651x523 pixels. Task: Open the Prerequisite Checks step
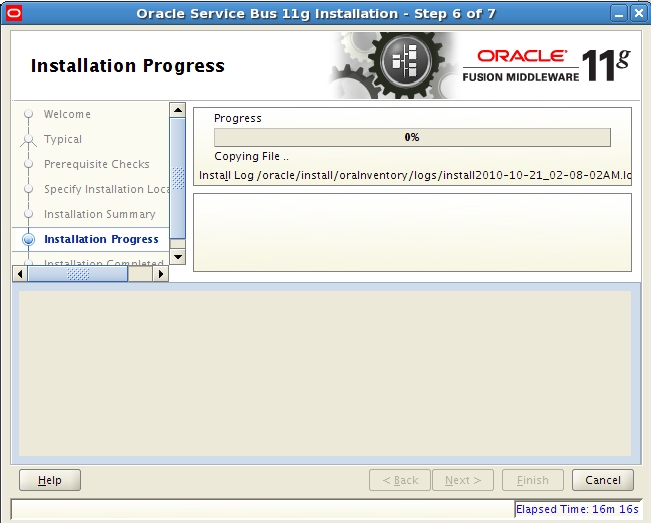tap(97, 164)
